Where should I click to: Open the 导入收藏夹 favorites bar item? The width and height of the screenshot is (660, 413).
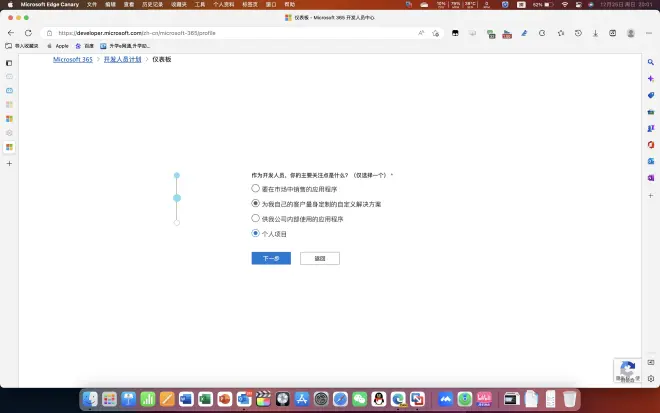pyautogui.click(x=22, y=46)
